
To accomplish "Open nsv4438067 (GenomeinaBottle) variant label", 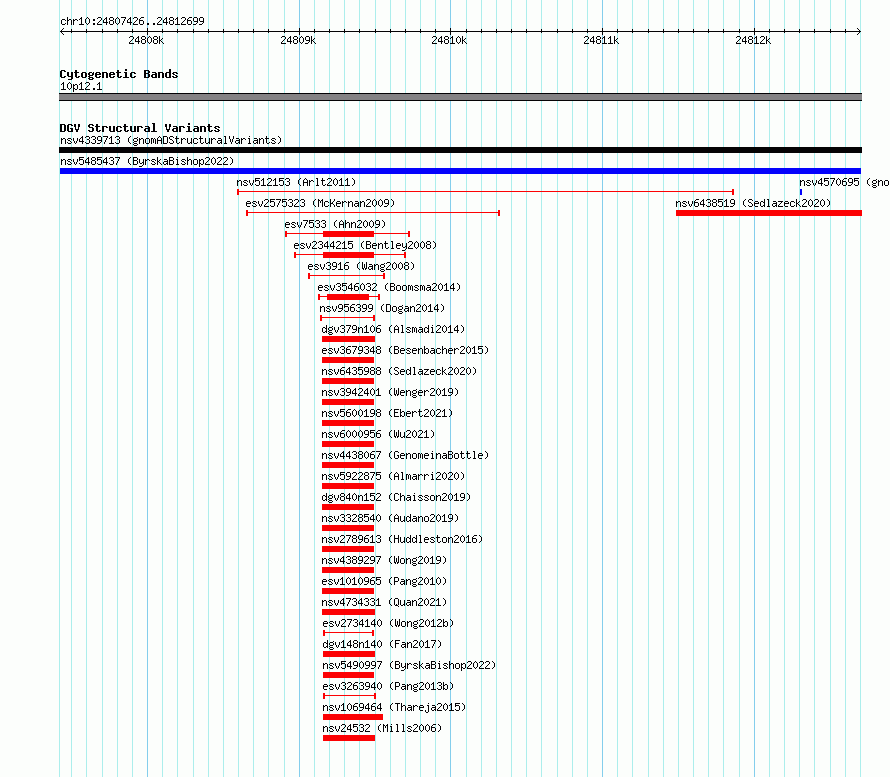I will pyautogui.click(x=405, y=455).
